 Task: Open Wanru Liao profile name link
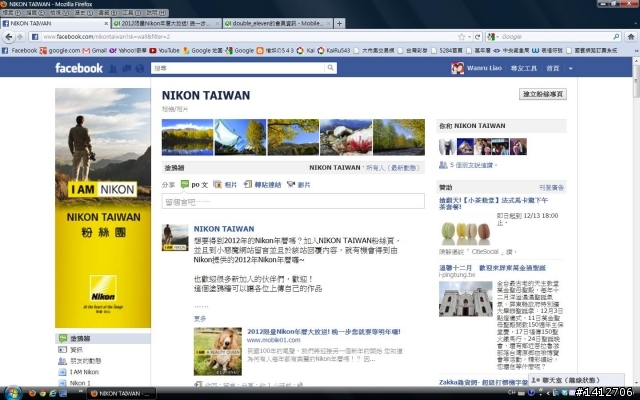(484, 68)
